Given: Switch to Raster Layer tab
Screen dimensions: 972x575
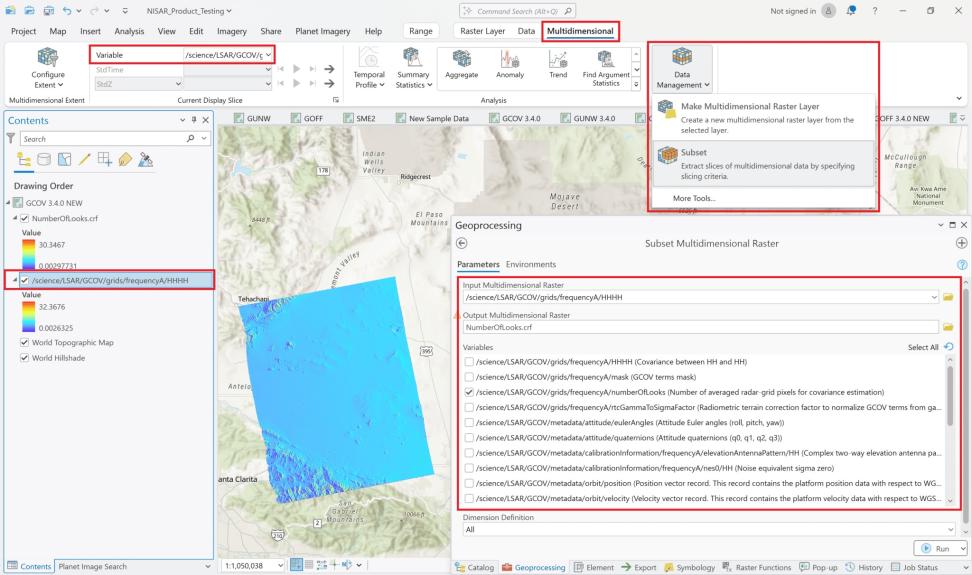Looking at the screenshot, I should tap(482, 31).
